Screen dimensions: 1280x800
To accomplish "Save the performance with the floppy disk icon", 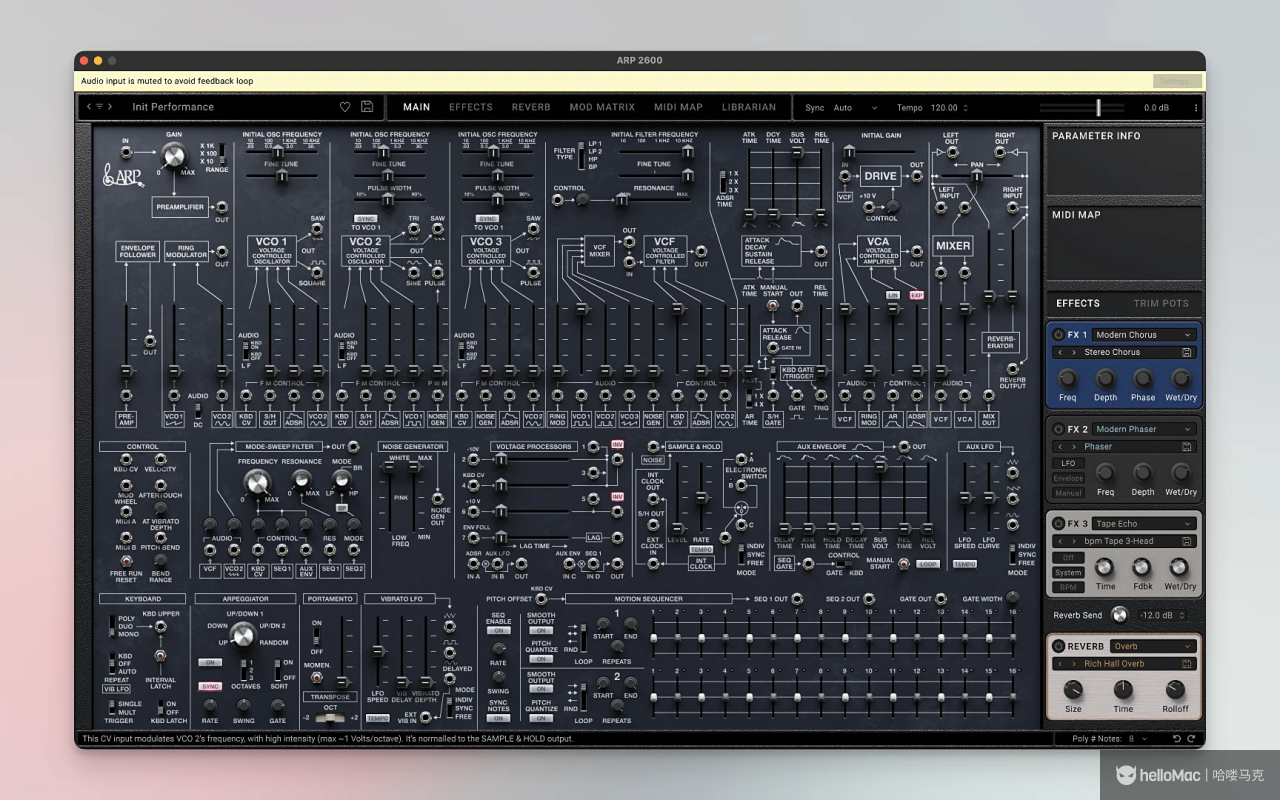I will click(x=367, y=107).
